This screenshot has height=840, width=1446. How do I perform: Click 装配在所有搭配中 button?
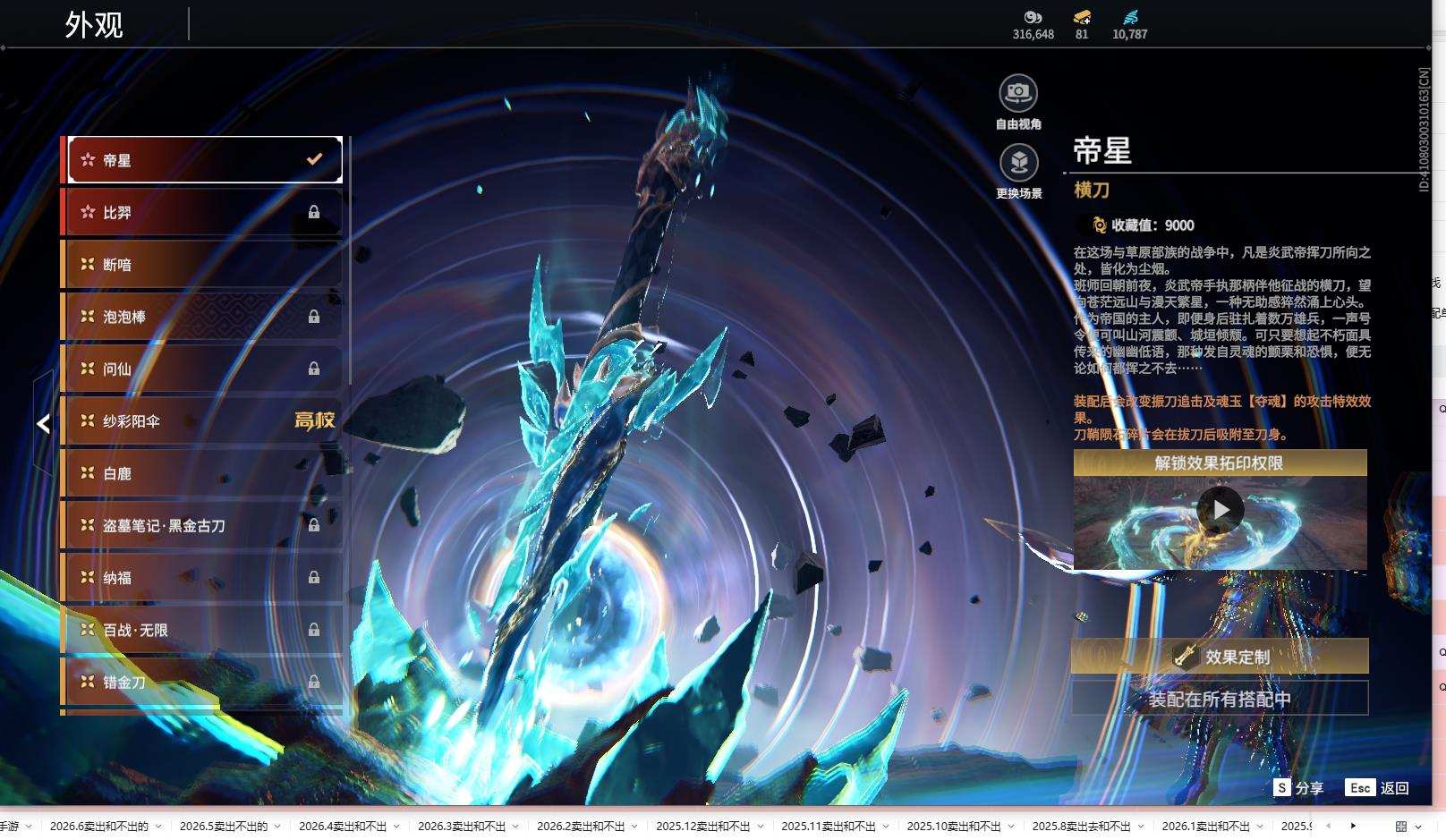coord(1220,699)
